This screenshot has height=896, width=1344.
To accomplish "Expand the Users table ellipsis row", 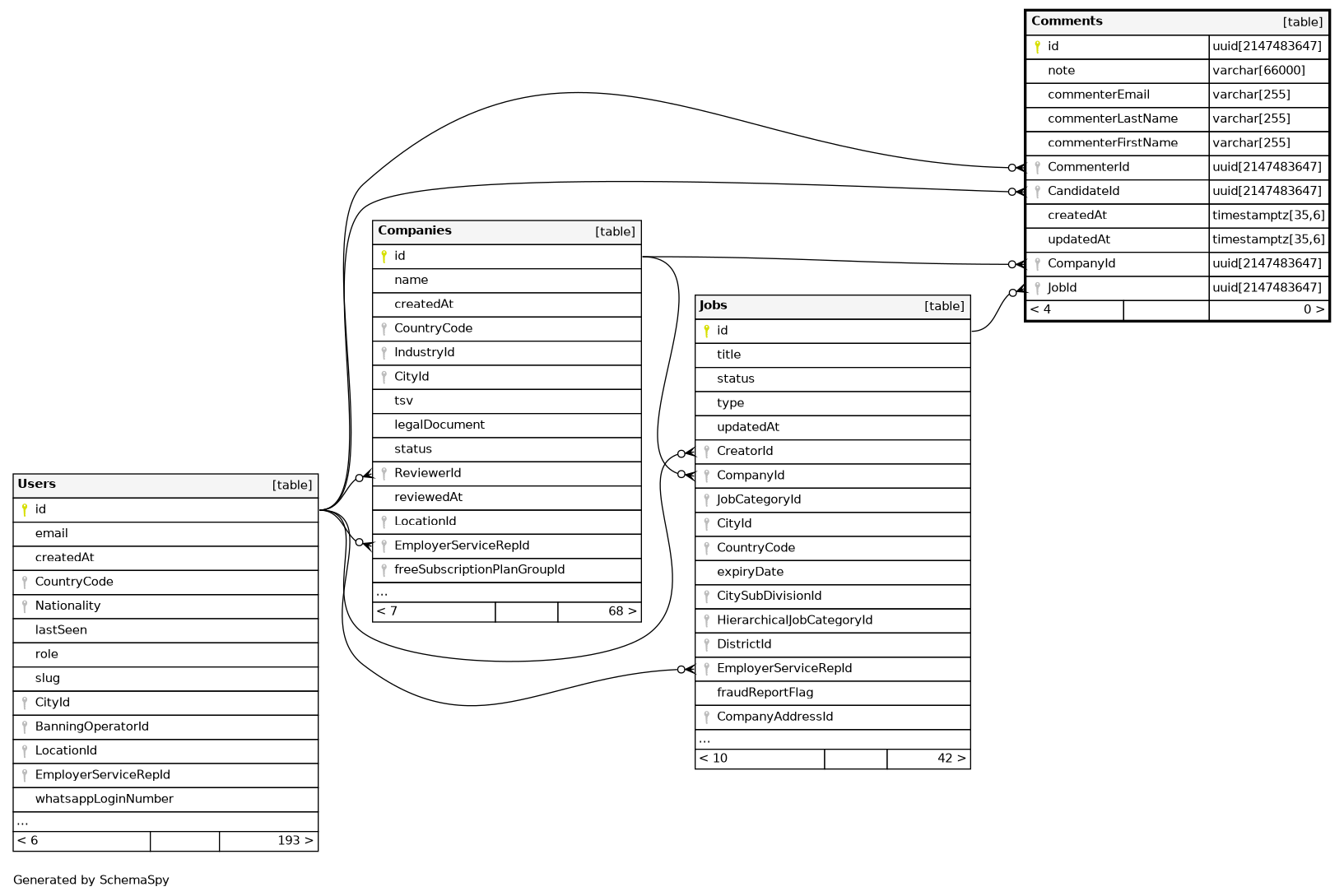I will tap(23, 821).
